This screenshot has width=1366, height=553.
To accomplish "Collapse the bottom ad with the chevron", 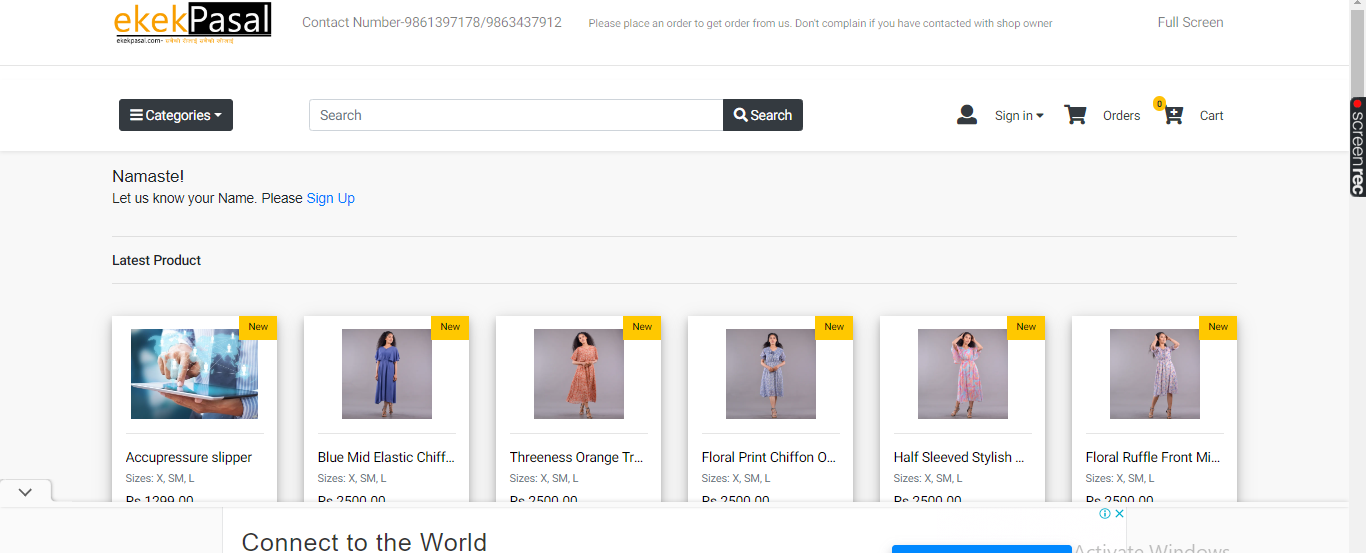I will [25, 492].
